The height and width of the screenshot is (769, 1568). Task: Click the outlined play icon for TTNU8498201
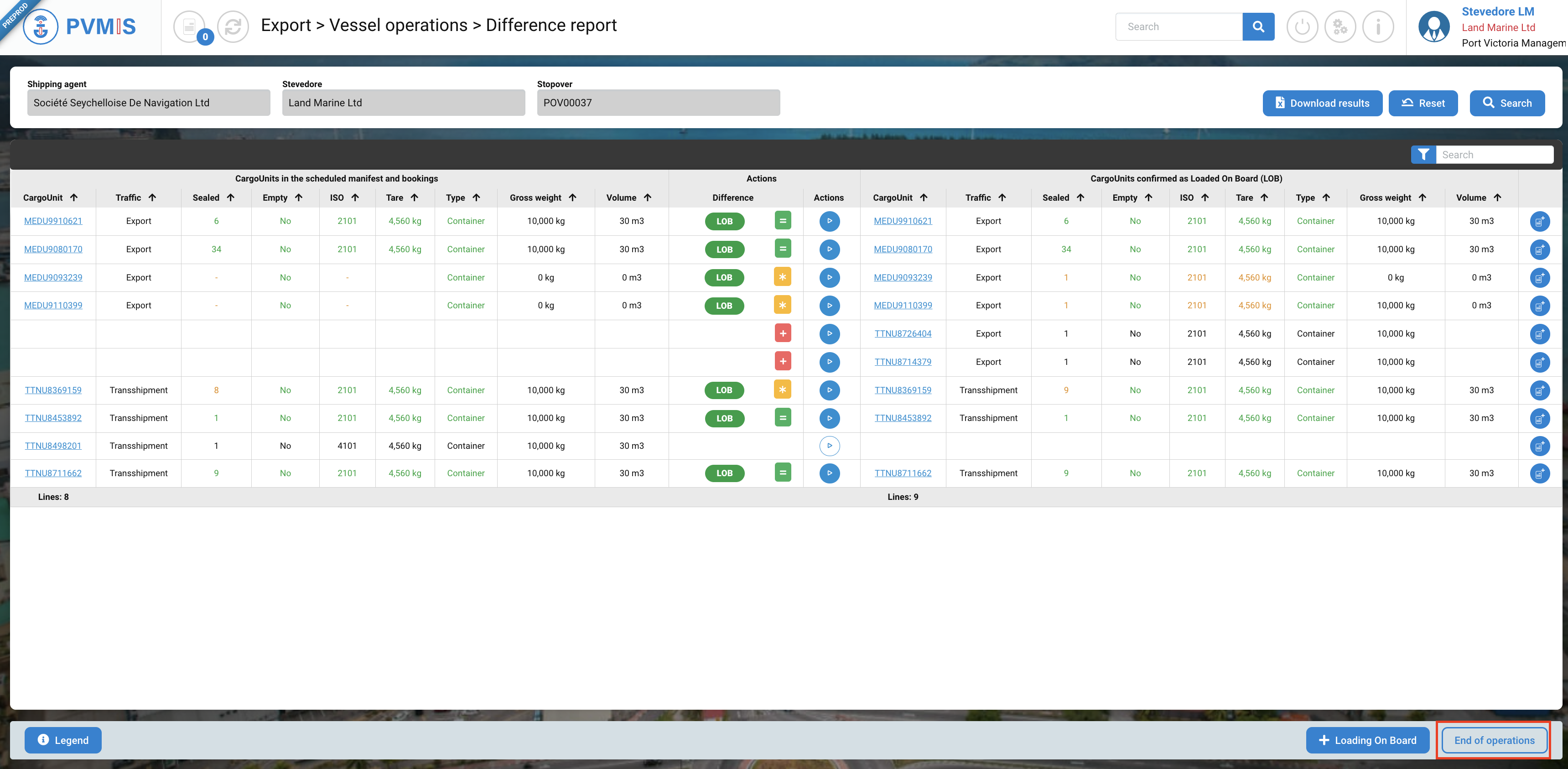[829, 446]
